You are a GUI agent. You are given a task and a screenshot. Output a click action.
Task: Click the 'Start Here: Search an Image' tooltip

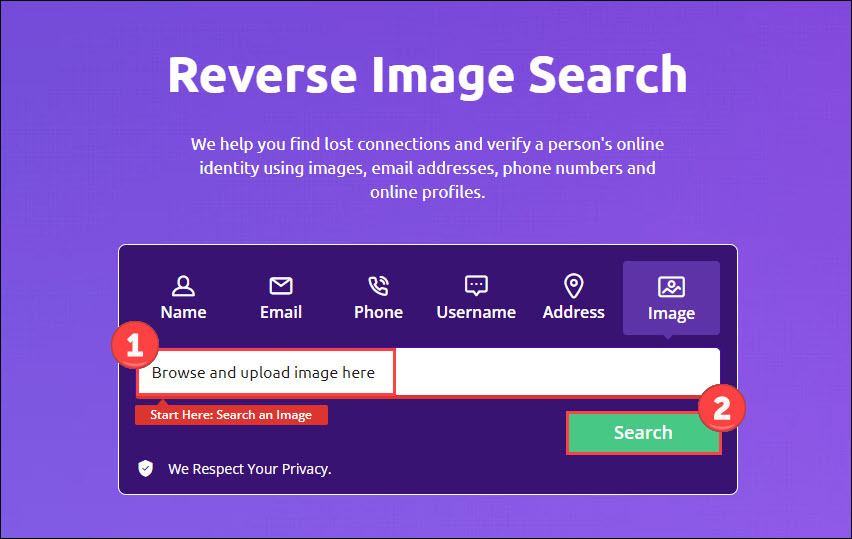click(x=231, y=415)
